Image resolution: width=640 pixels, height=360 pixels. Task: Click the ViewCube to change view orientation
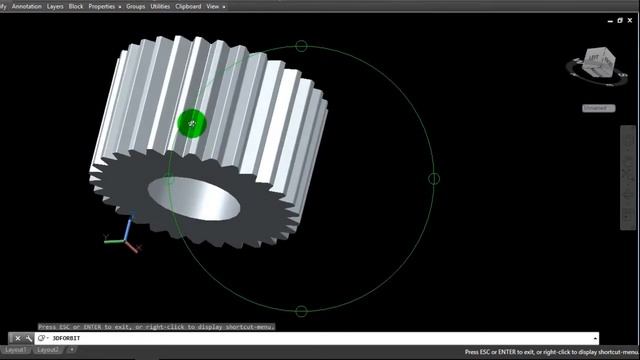598,62
